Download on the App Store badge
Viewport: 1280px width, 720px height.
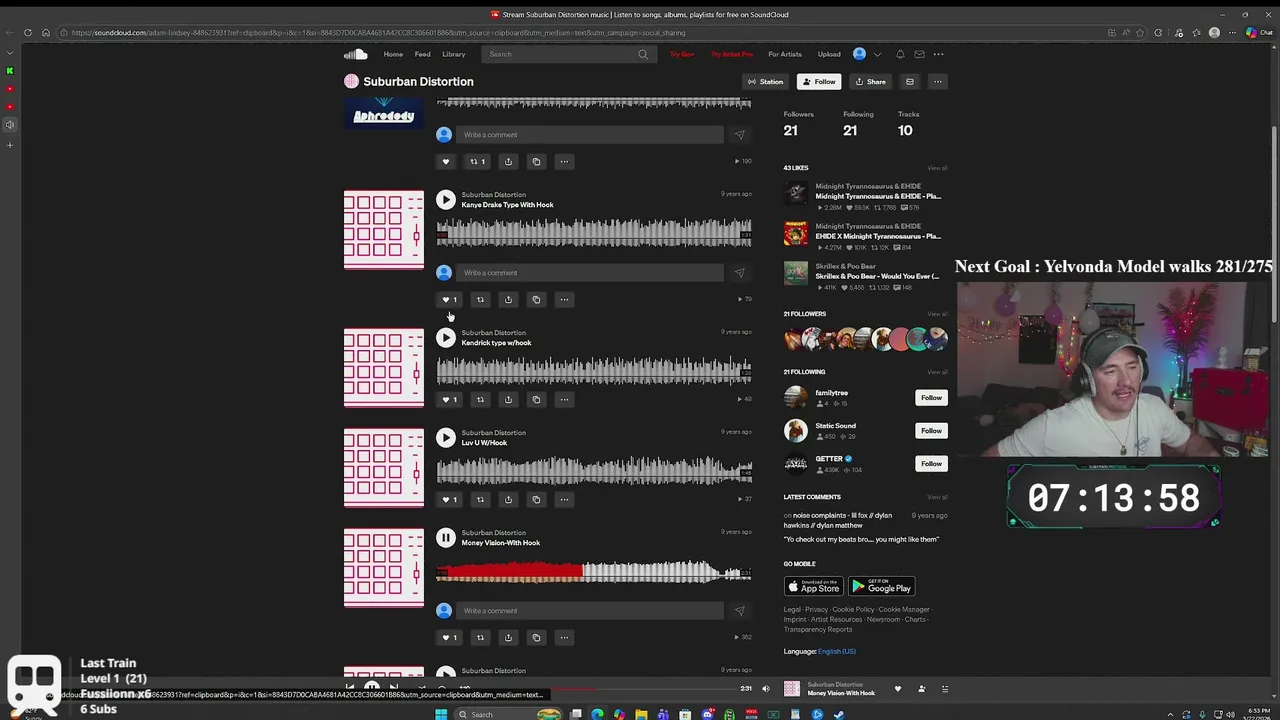click(813, 587)
